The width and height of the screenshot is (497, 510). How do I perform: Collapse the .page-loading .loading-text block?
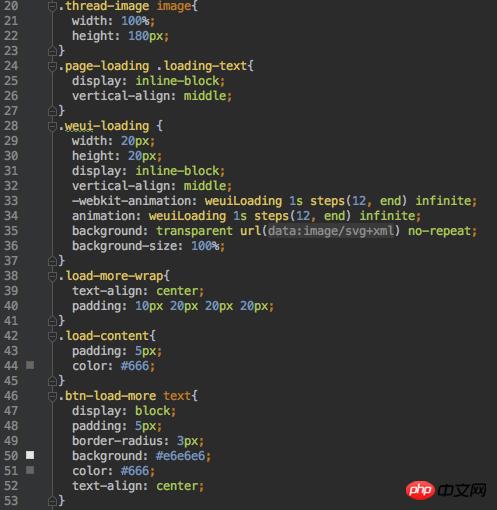pos(52,66)
